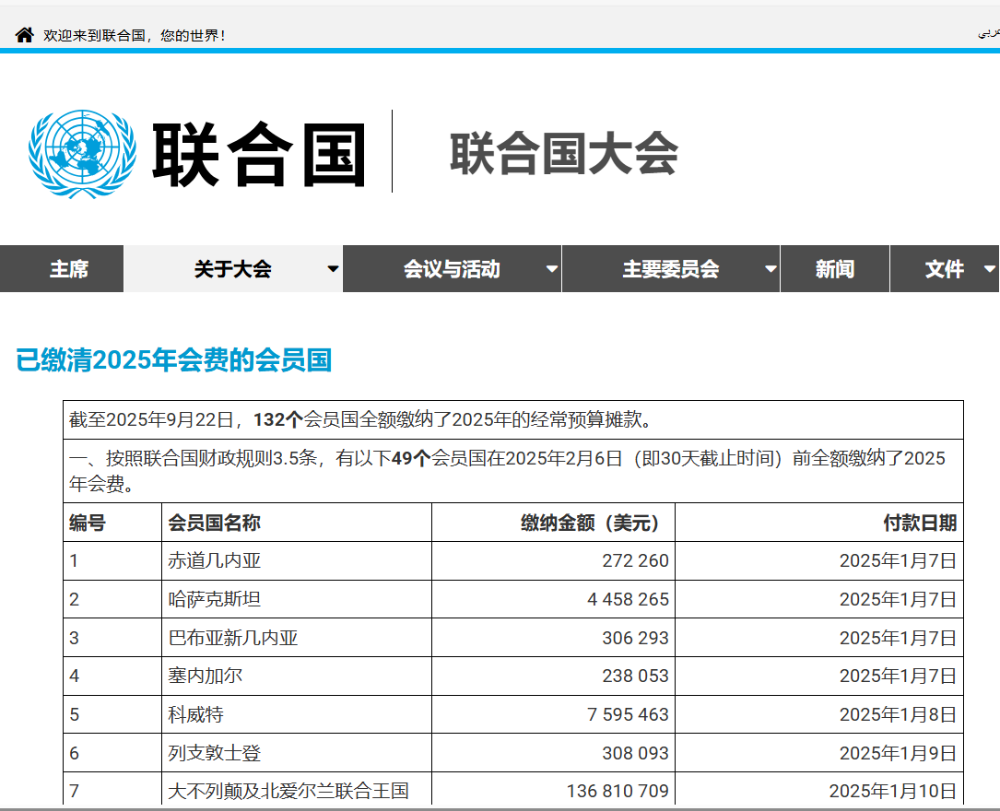1000x811 pixels.
Task: Open the 欢迎来到联合国 welcome link
Action: (135, 35)
